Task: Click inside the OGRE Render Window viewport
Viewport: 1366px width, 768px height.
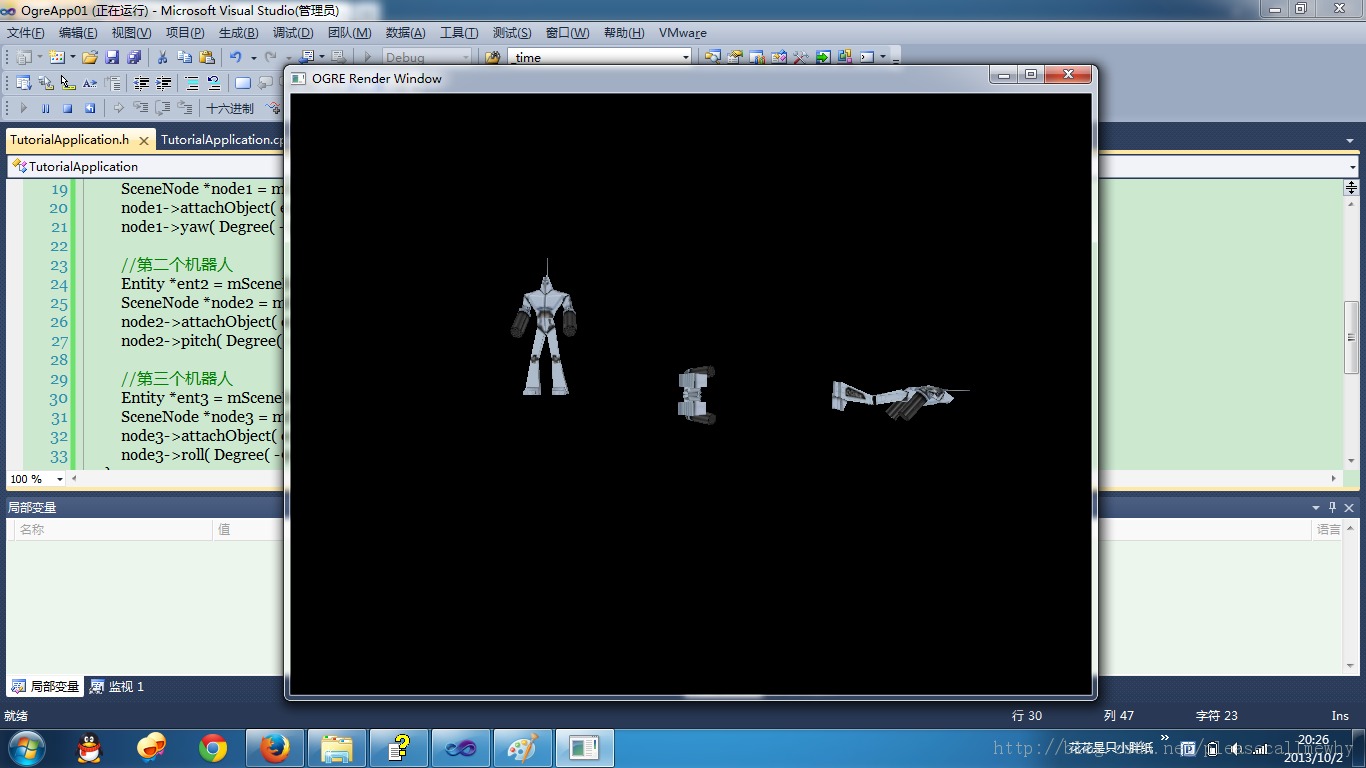Action: (x=692, y=393)
